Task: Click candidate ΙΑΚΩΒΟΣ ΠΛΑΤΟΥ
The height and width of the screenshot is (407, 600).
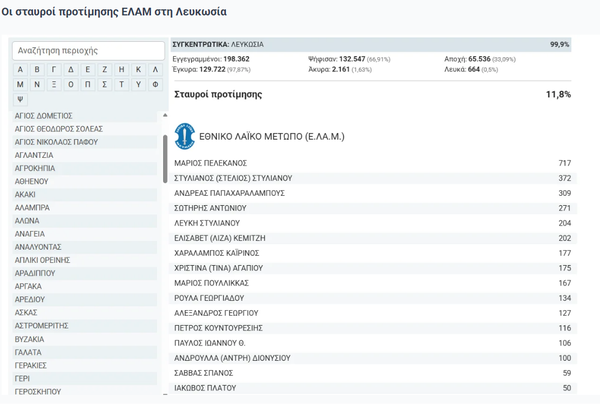Action: click(205, 388)
